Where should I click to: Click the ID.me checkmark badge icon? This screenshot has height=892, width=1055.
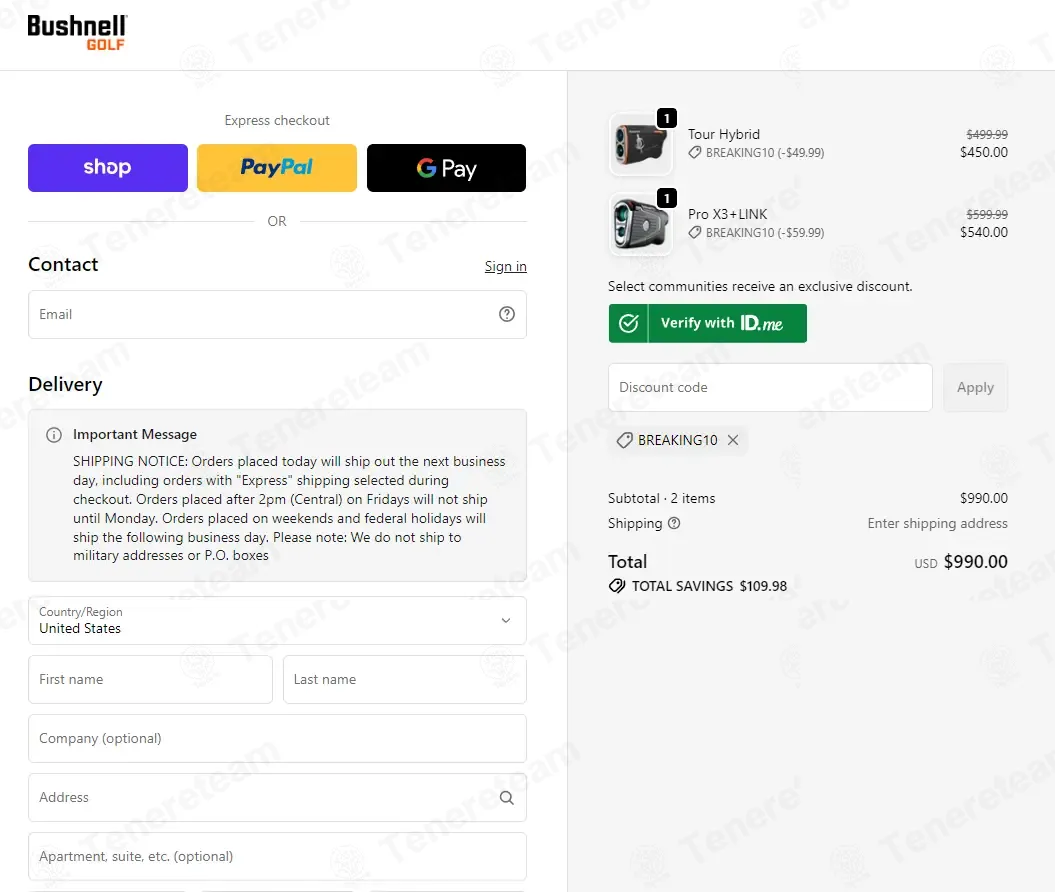628,324
